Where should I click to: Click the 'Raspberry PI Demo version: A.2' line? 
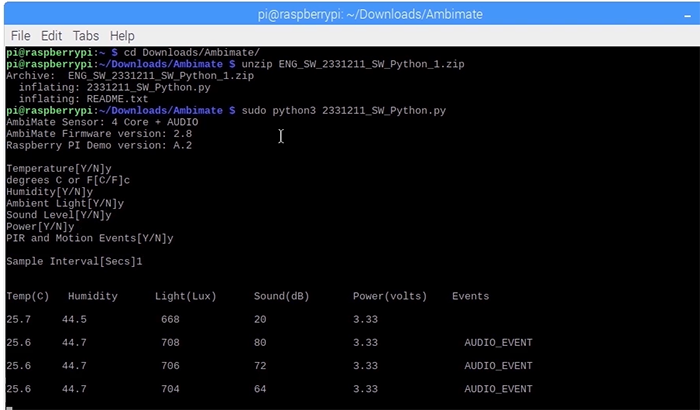pos(99,145)
